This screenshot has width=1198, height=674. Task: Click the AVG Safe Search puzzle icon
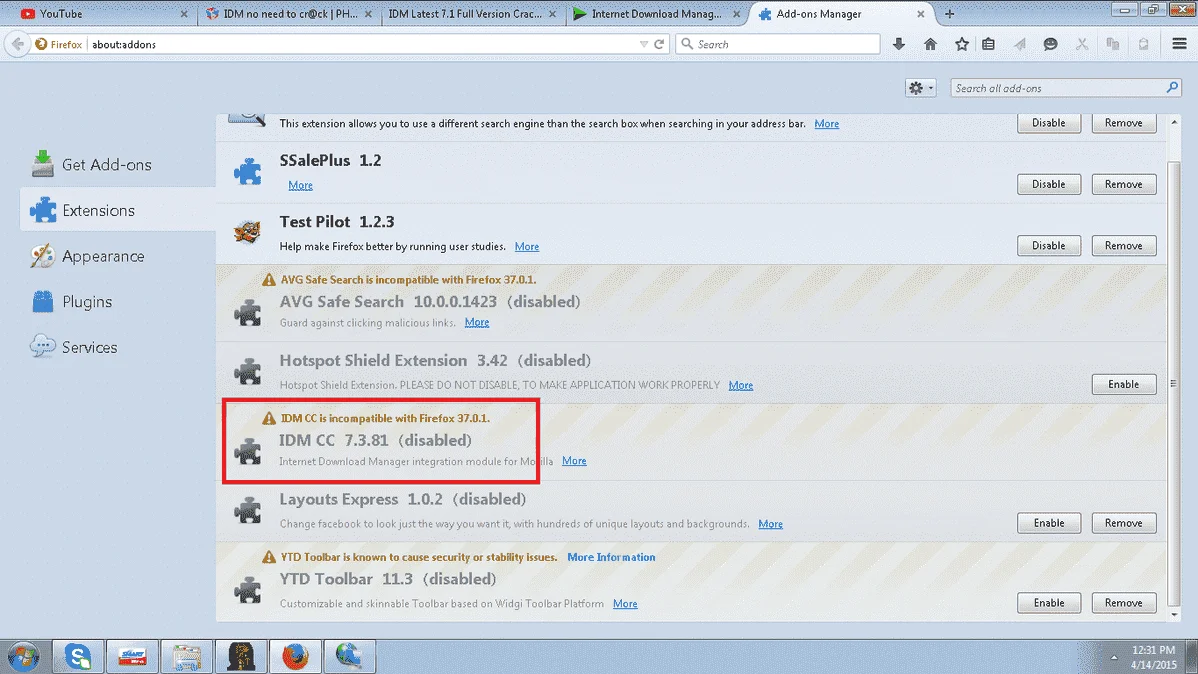[248, 312]
